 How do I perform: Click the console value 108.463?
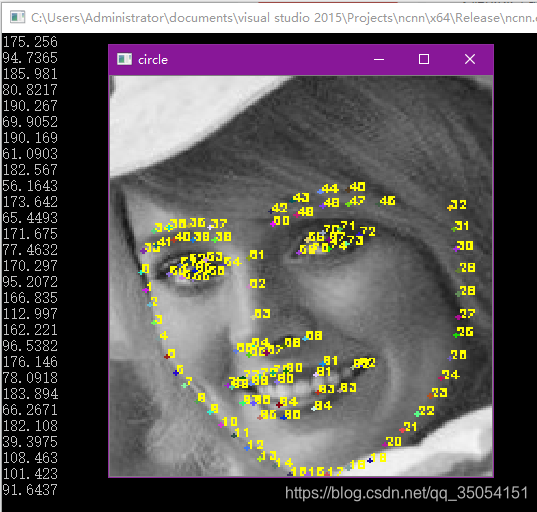pyautogui.click(x=30, y=458)
